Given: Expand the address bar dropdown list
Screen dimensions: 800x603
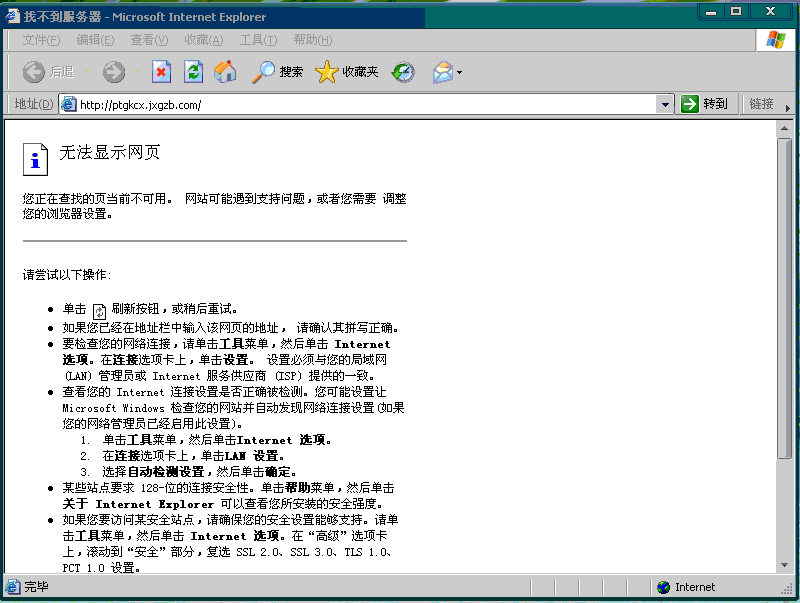Looking at the screenshot, I should pos(665,105).
